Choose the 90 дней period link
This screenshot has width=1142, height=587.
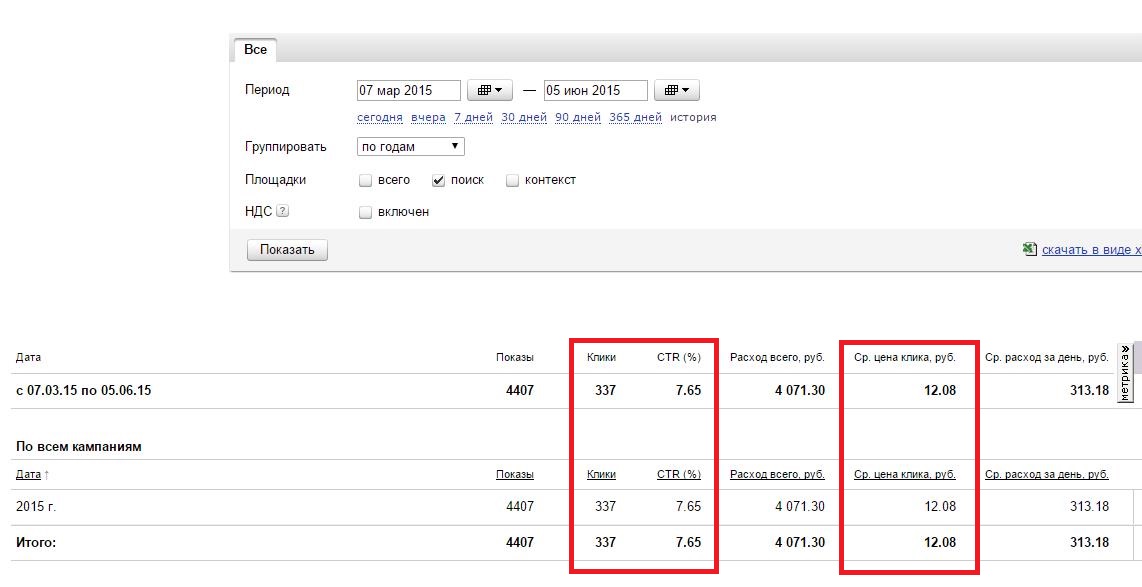(x=578, y=117)
